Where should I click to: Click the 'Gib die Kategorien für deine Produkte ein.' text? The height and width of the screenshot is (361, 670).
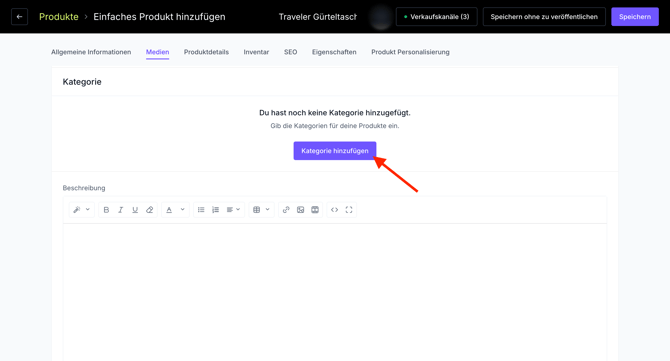(335, 126)
